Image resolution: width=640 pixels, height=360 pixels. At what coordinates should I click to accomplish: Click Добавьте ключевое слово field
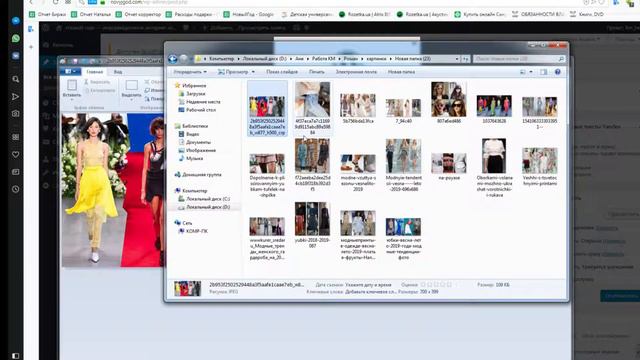[x=371, y=292]
